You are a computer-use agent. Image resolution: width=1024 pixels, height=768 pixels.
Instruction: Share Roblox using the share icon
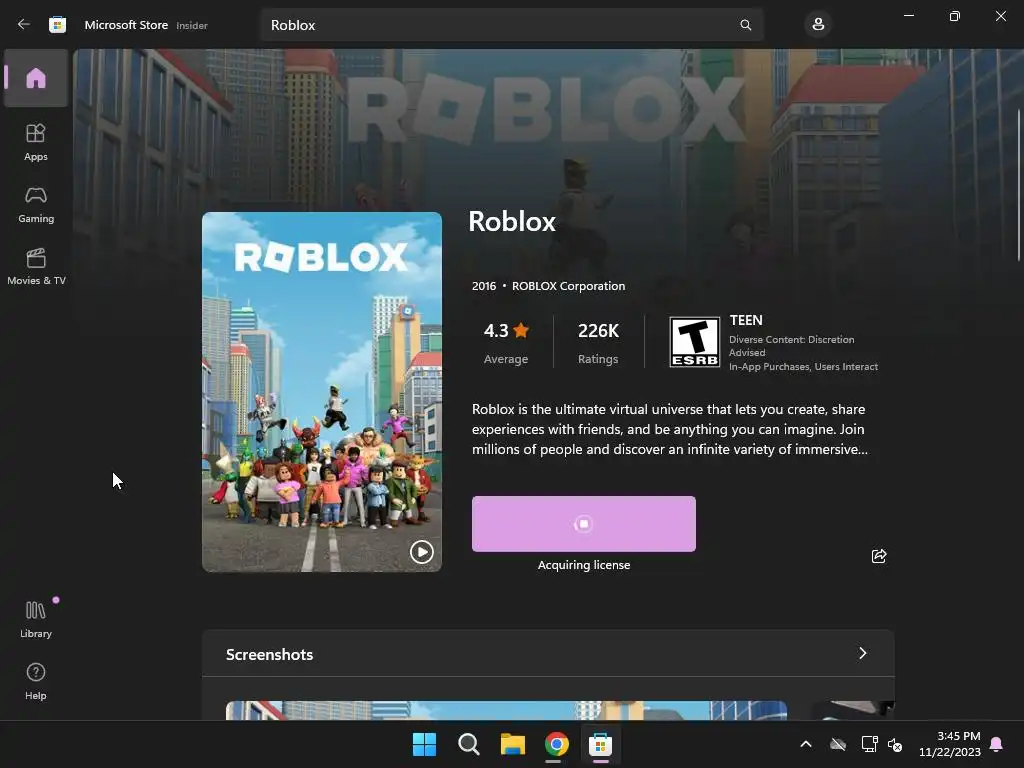pos(879,556)
